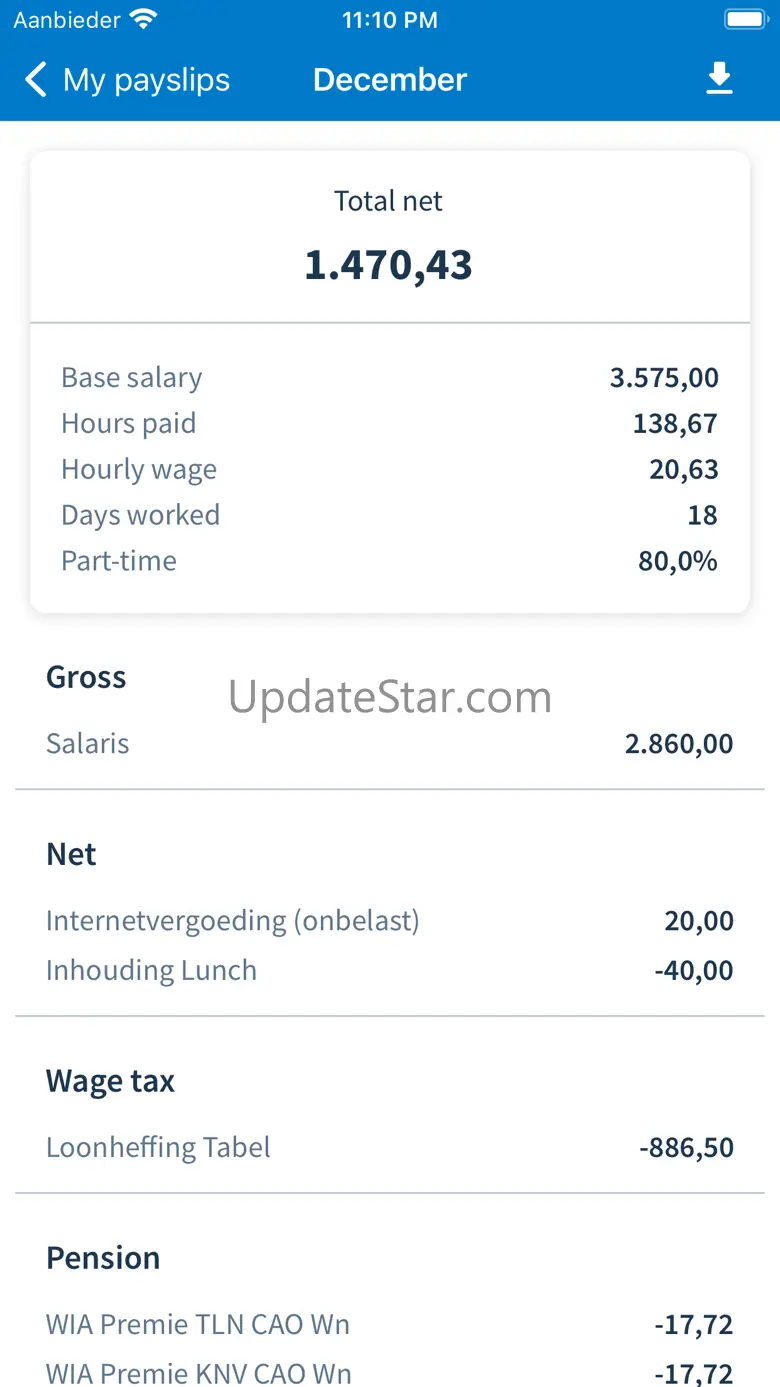Tap the download payslip icon

pos(719,79)
